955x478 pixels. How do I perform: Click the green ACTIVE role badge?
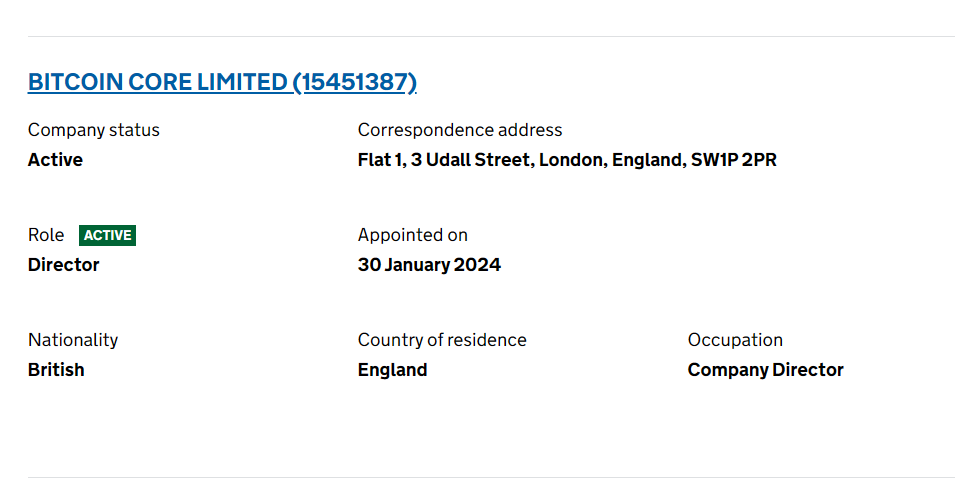coord(107,235)
